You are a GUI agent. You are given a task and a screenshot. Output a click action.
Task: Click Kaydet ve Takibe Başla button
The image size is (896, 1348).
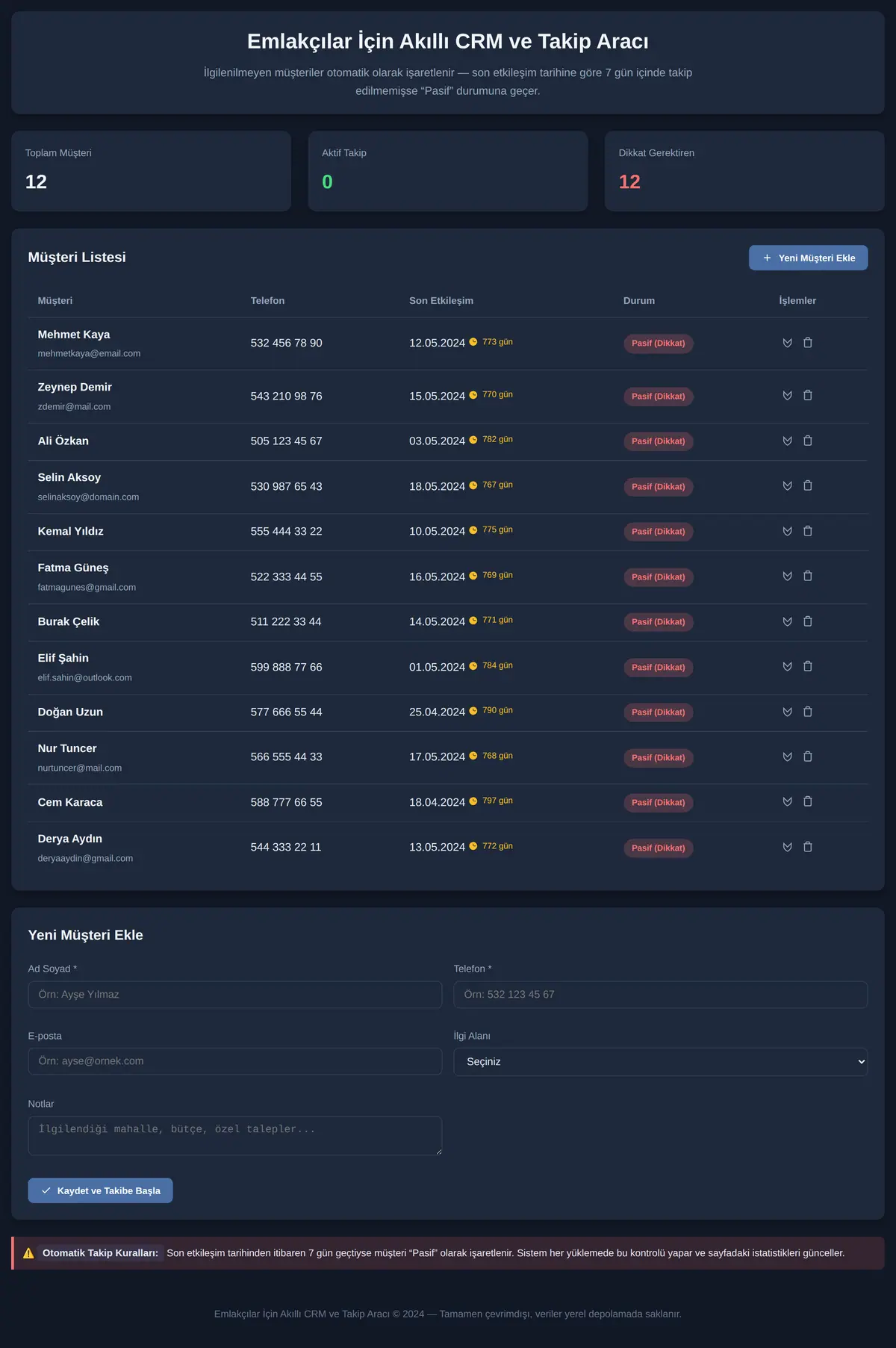point(100,1190)
